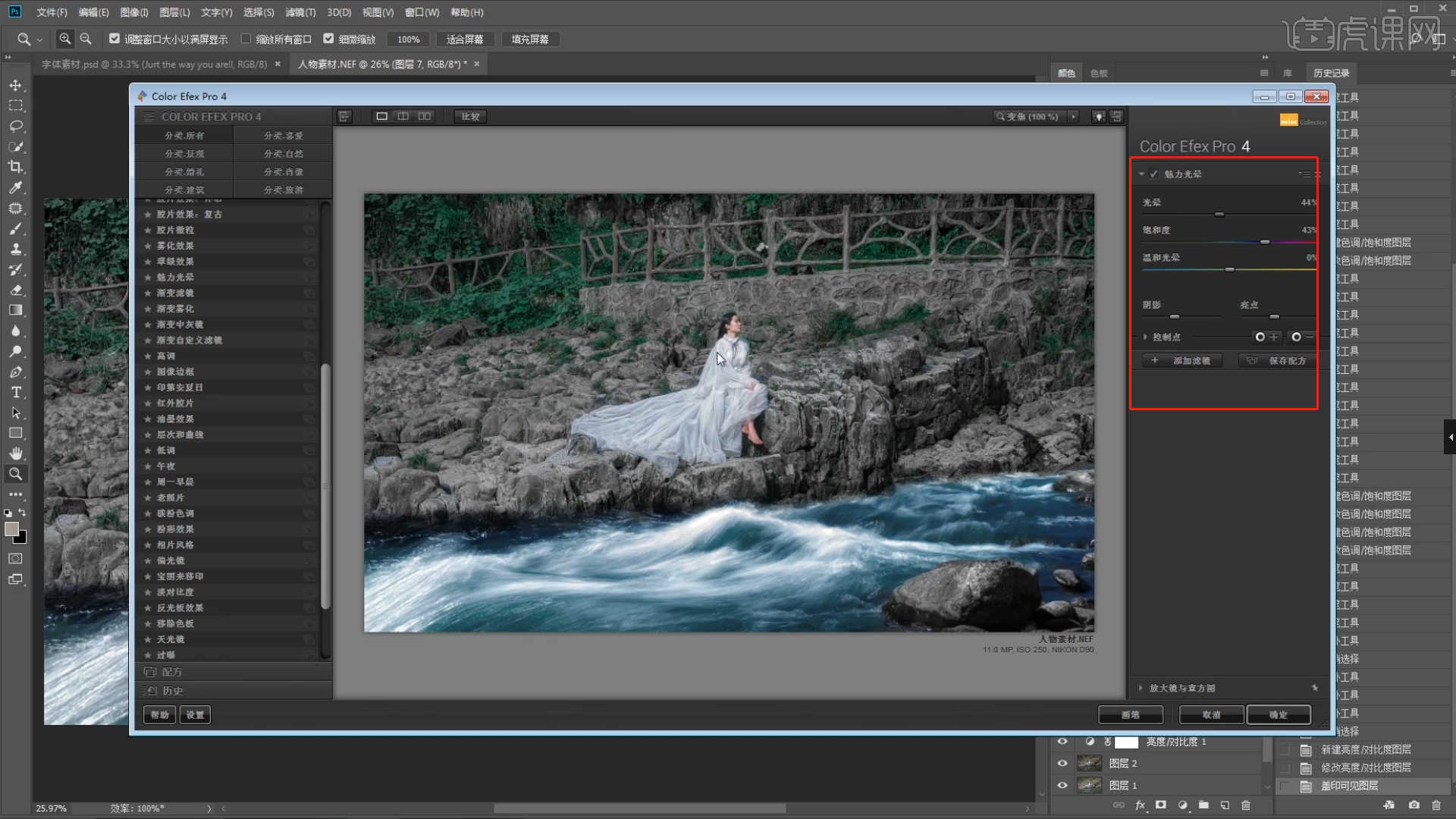Click the single image view icon
This screenshot has width=1456, height=819.
tap(382, 116)
